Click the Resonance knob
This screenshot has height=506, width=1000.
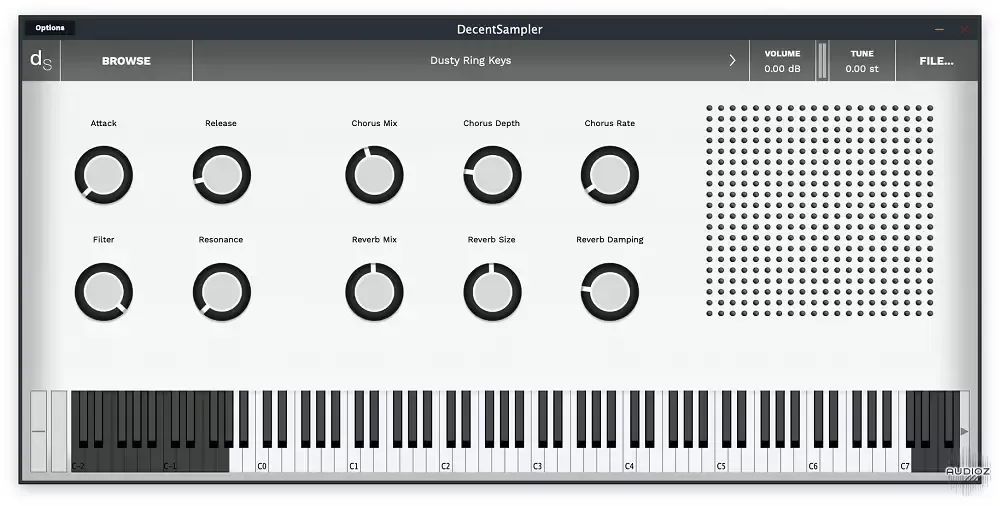click(x=221, y=292)
